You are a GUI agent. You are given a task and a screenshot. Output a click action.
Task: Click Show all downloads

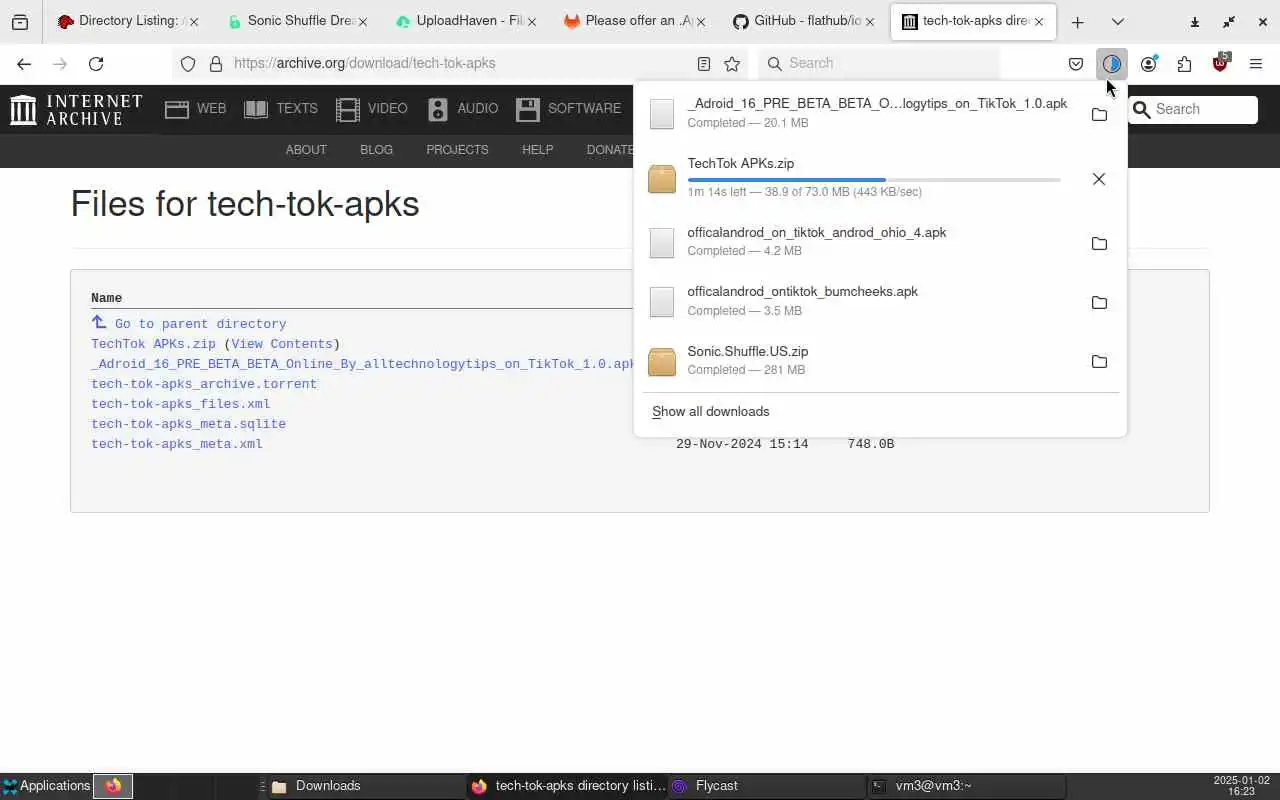710,412
